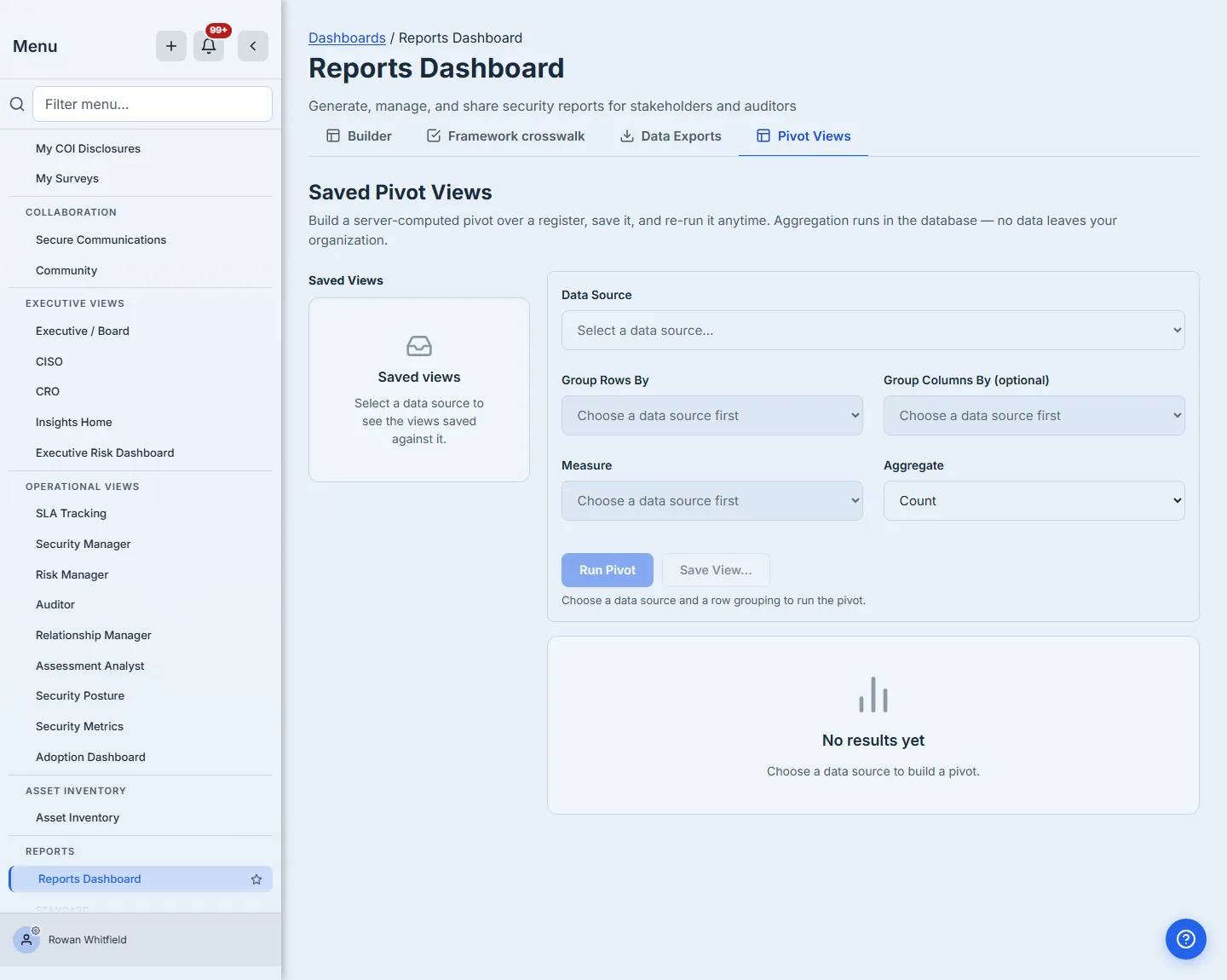The height and width of the screenshot is (980, 1227).
Task: Open Risk Manager view
Action: [72, 574]
